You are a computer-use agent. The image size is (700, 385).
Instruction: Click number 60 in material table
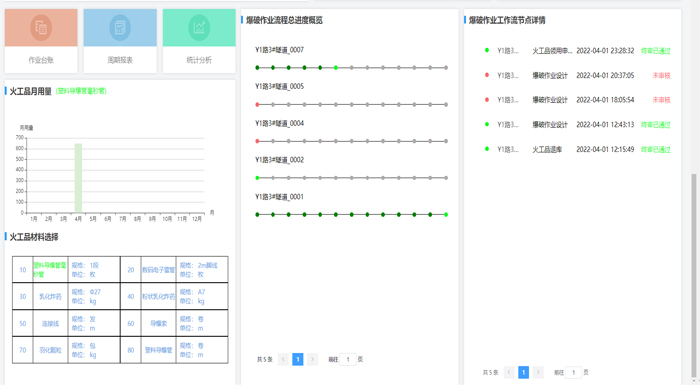pos(131,323)
